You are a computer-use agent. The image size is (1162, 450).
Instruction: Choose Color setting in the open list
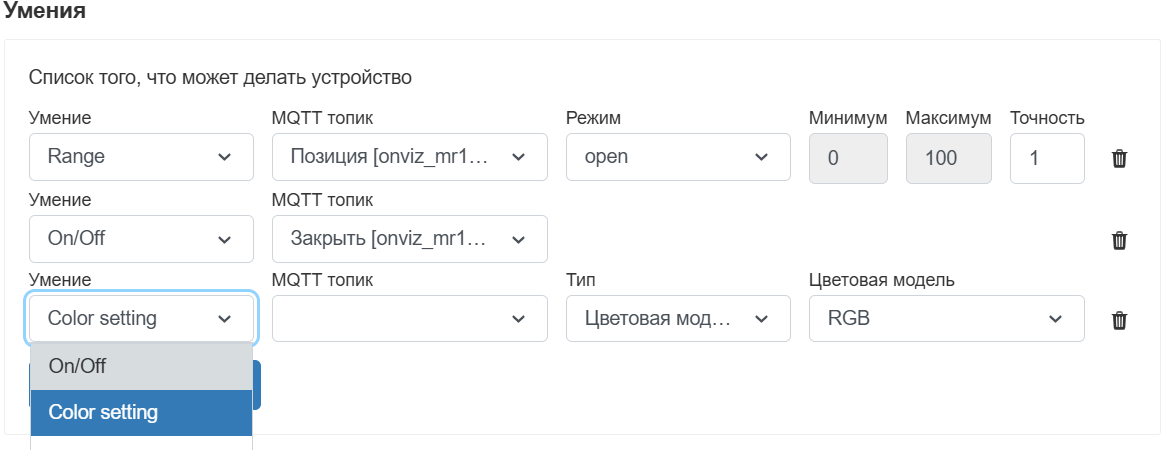141,412
